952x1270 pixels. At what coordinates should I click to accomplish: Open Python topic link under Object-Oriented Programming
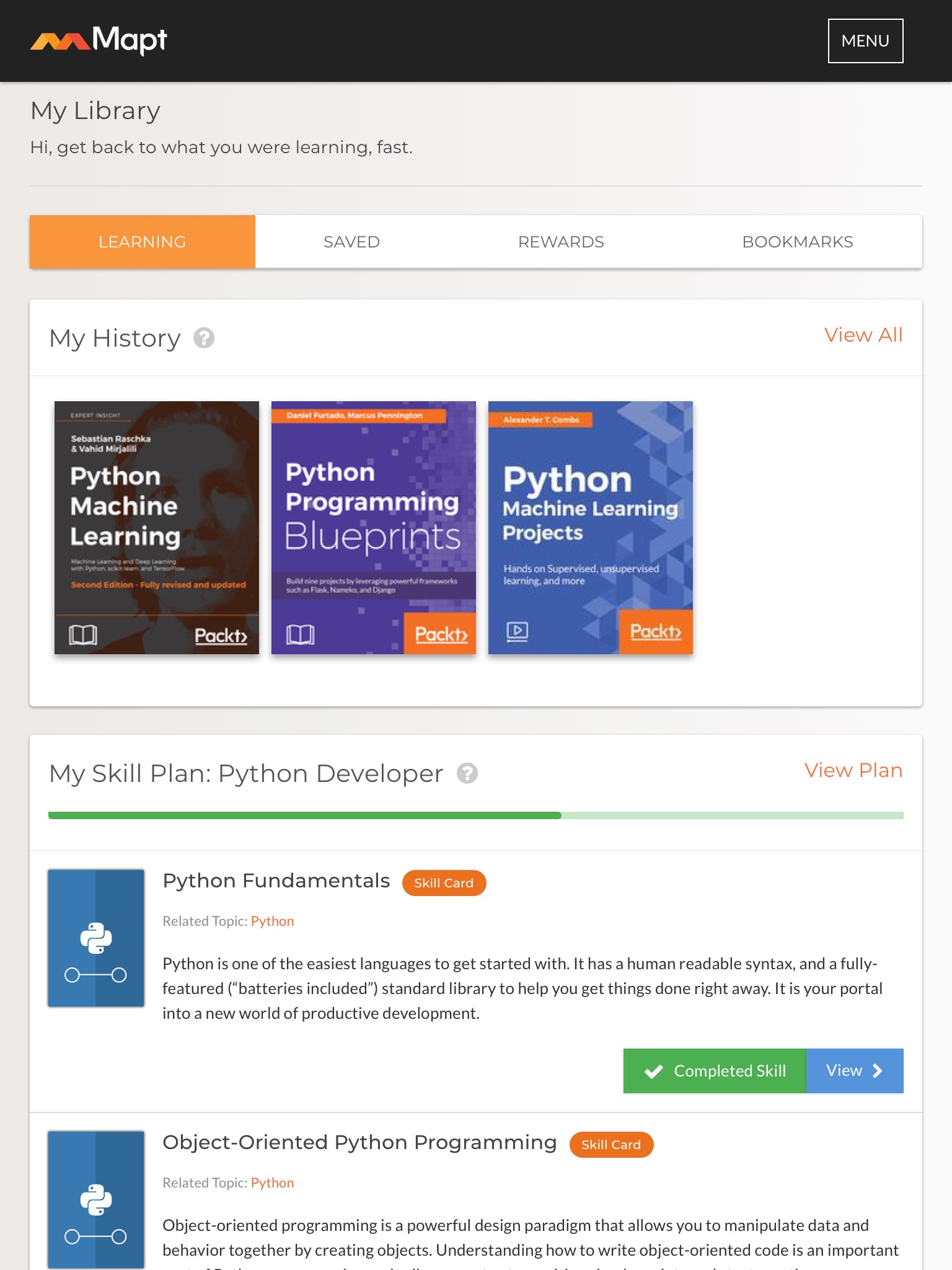[272, 1183]
